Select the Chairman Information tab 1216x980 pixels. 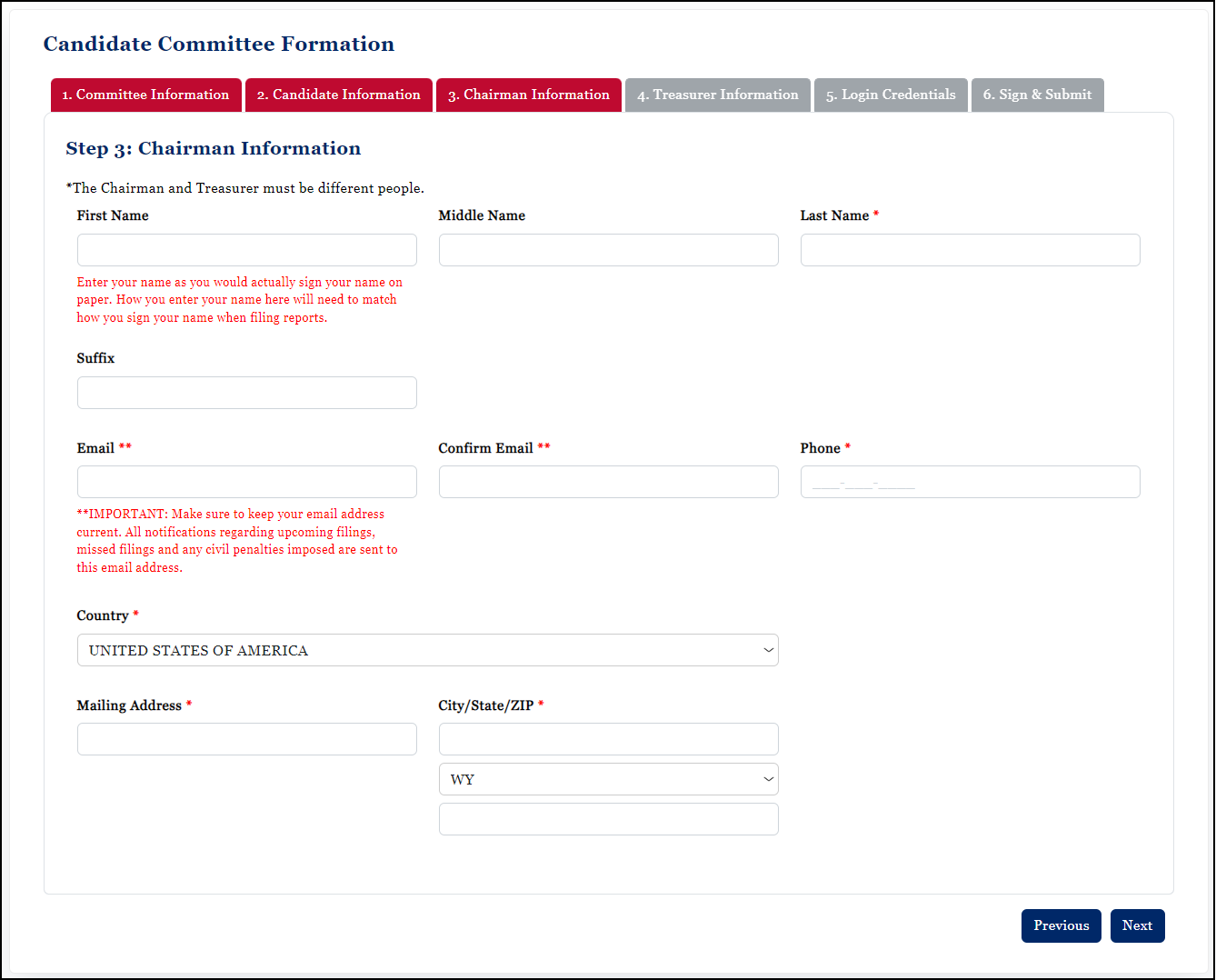tap(528, 95)
